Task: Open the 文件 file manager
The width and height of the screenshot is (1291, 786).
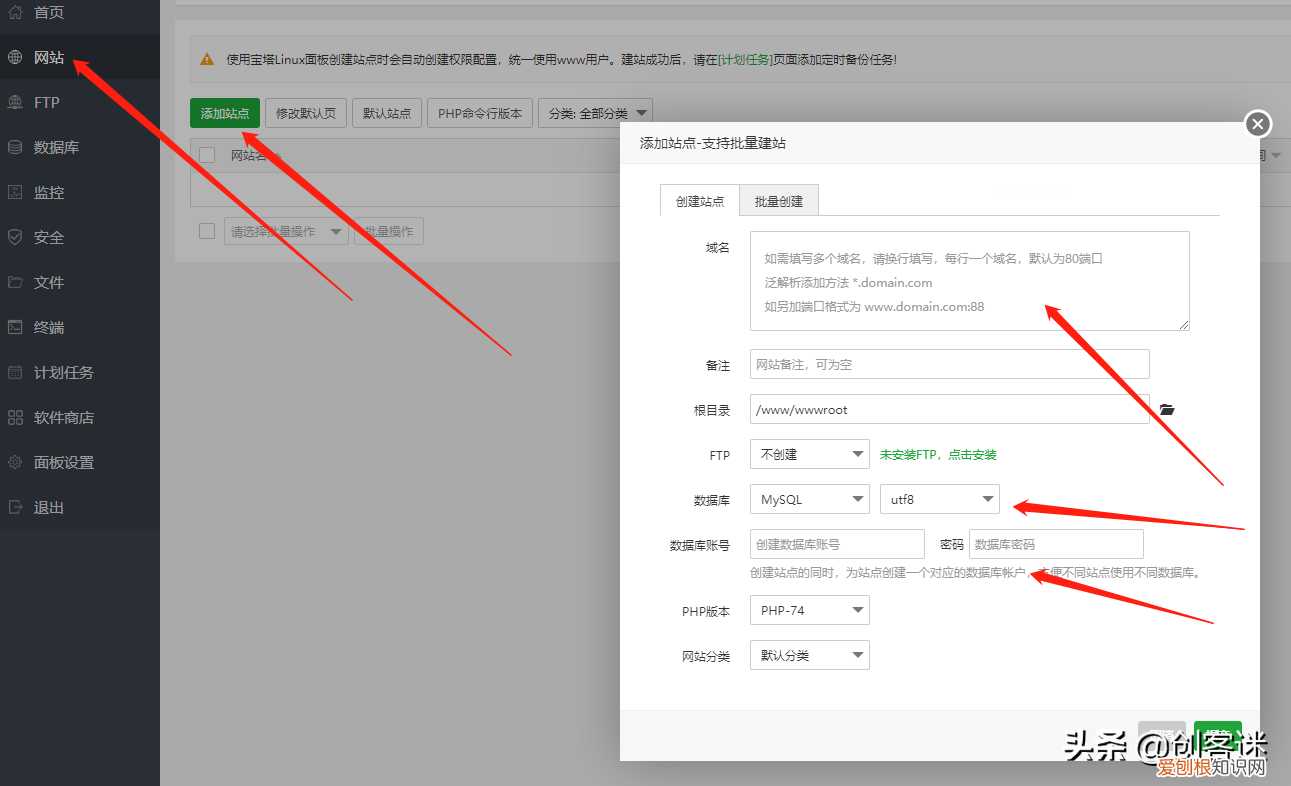Action: tap(45, 282)
